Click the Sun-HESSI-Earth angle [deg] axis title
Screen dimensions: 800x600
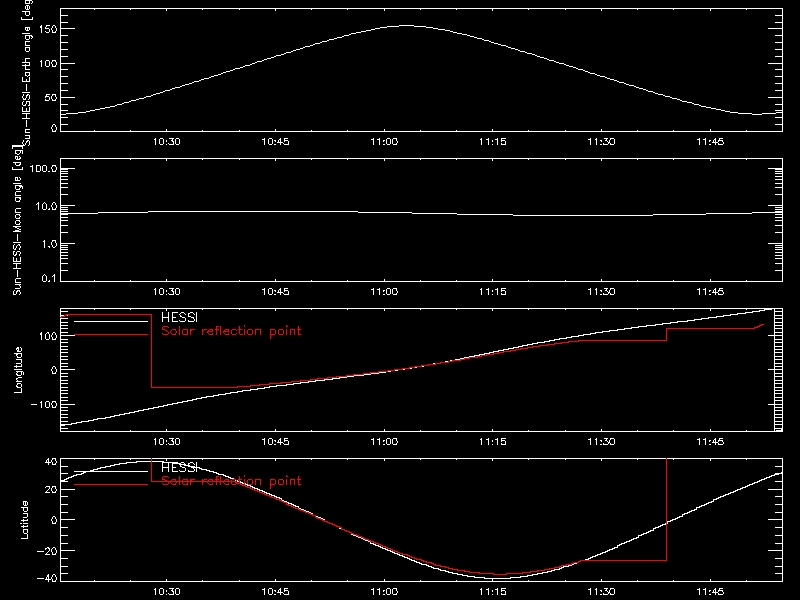tap(26, 73)
